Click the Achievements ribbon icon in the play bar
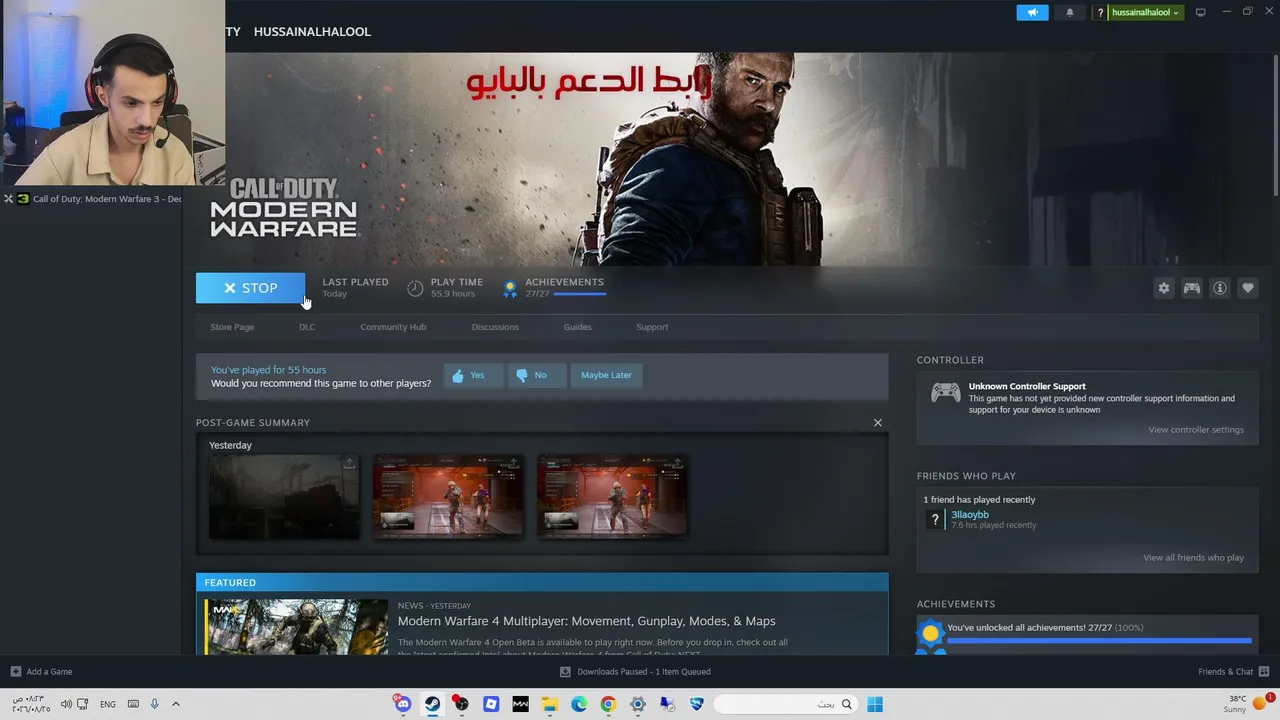The width and height of the screenshot is (1280, 720). pyautogui.click(x=510, y=288)
